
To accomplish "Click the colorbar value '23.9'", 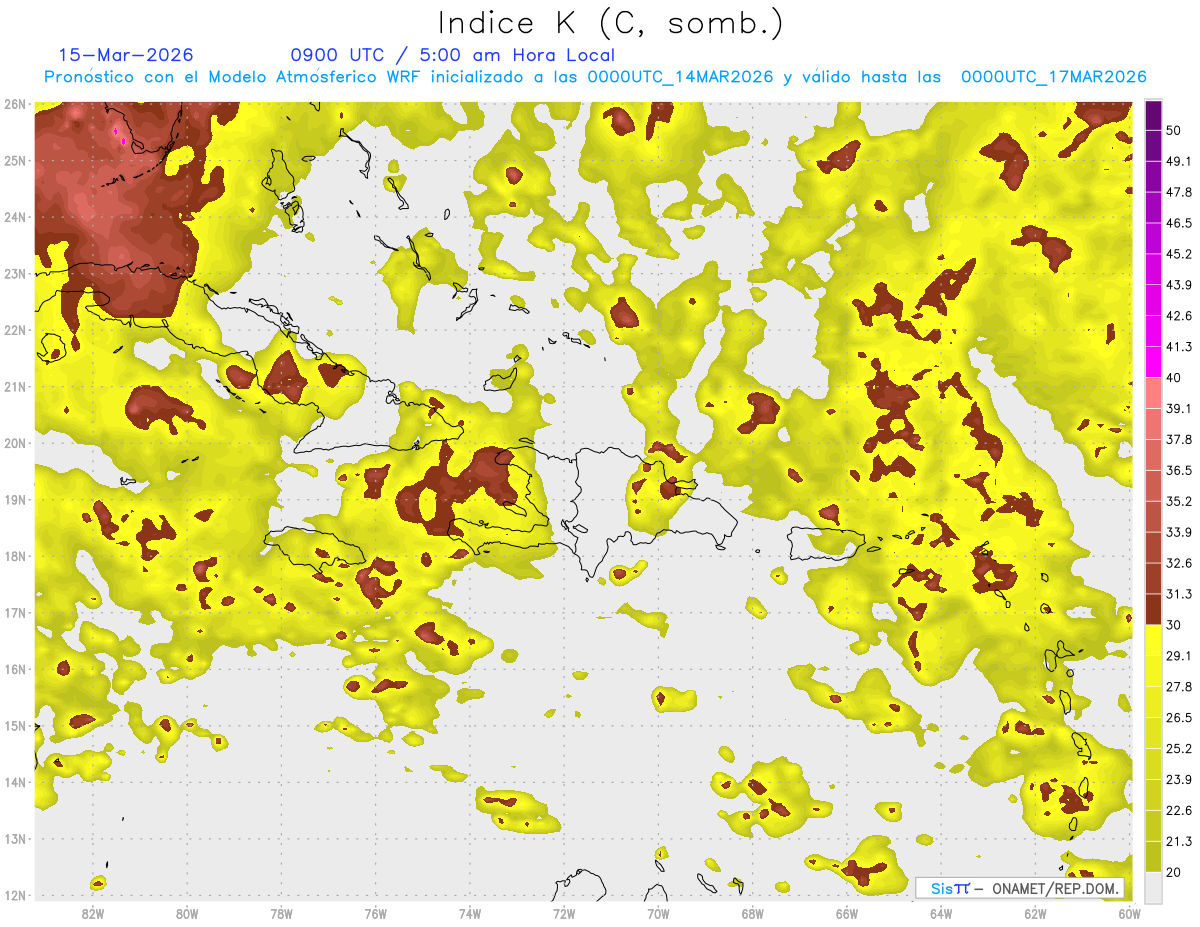I will (1179, 779).
